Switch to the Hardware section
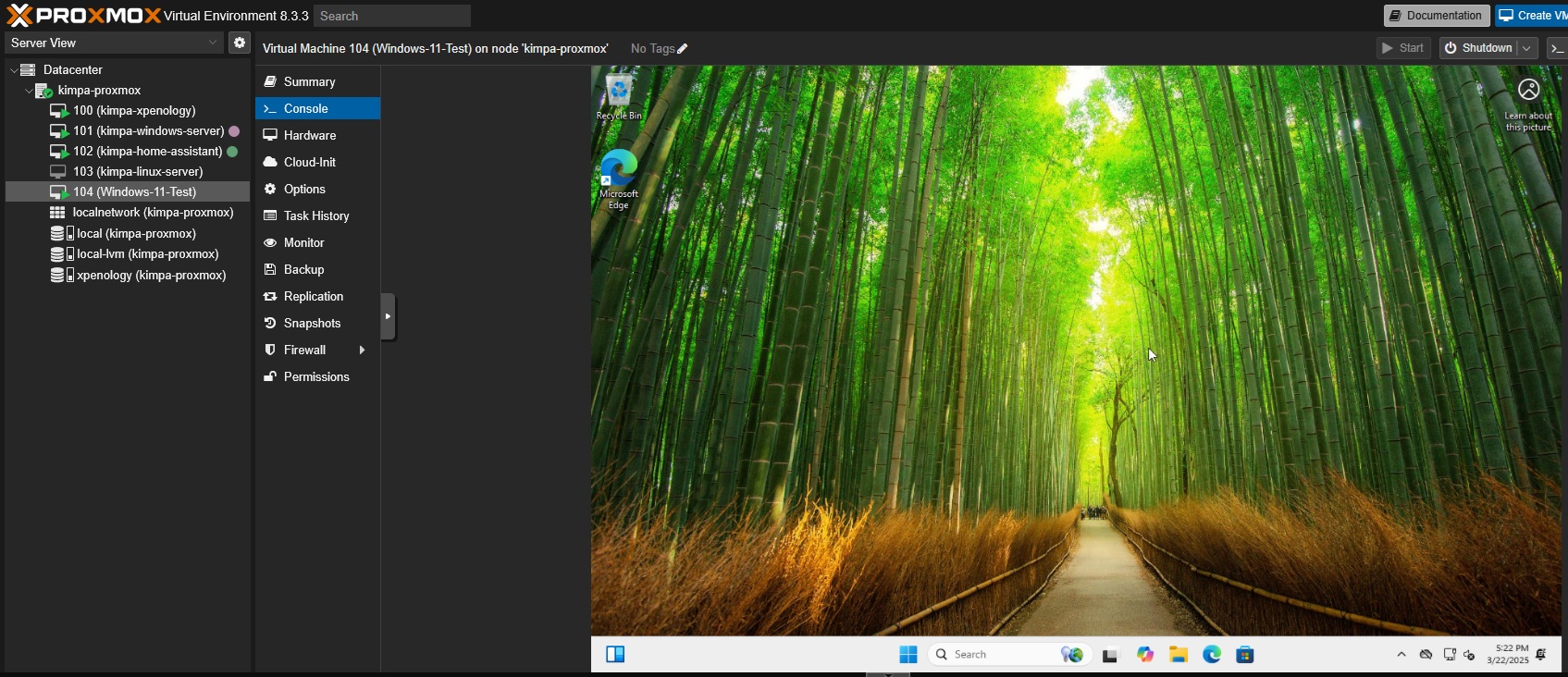Viewport: 1568px width, 677px height. (309, 136)
